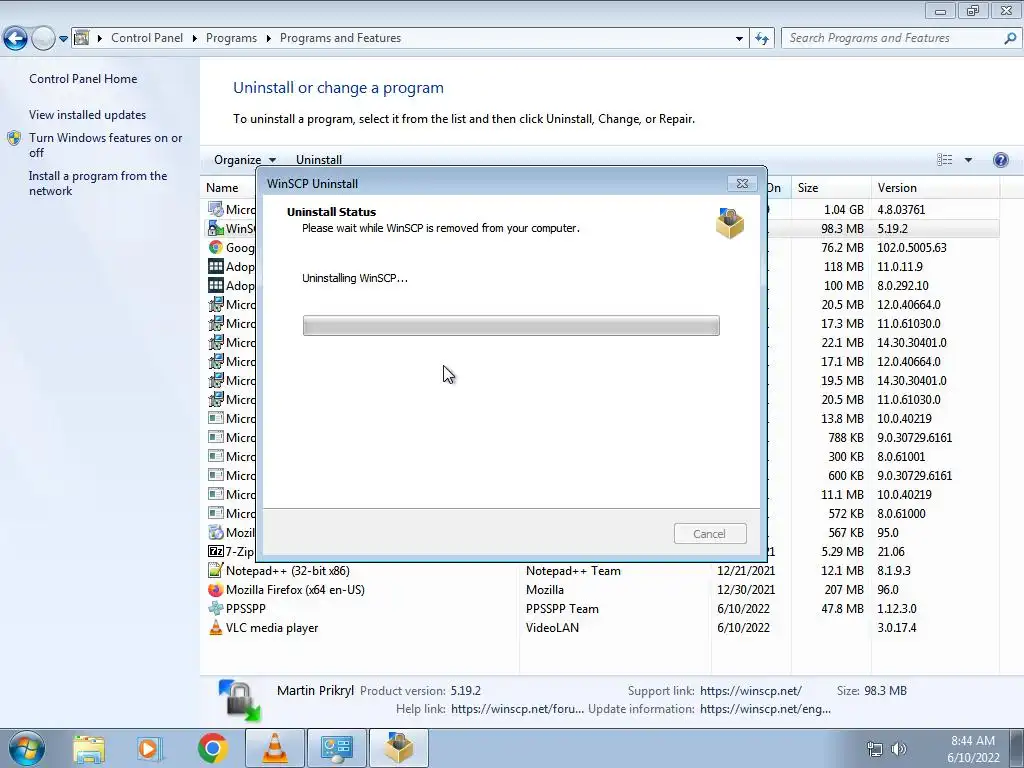Switch to VLC on the taskbar

tap(274, 748)
